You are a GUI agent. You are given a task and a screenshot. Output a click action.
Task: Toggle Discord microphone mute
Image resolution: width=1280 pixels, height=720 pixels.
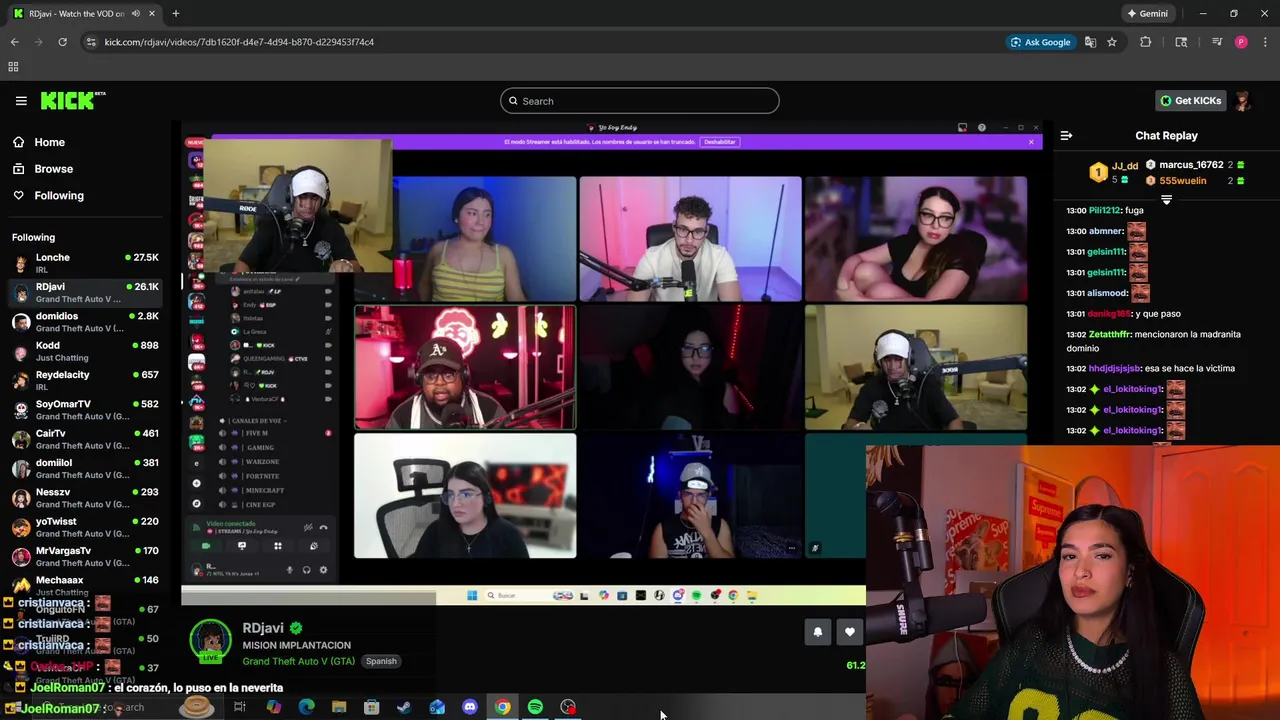(290, 570)
